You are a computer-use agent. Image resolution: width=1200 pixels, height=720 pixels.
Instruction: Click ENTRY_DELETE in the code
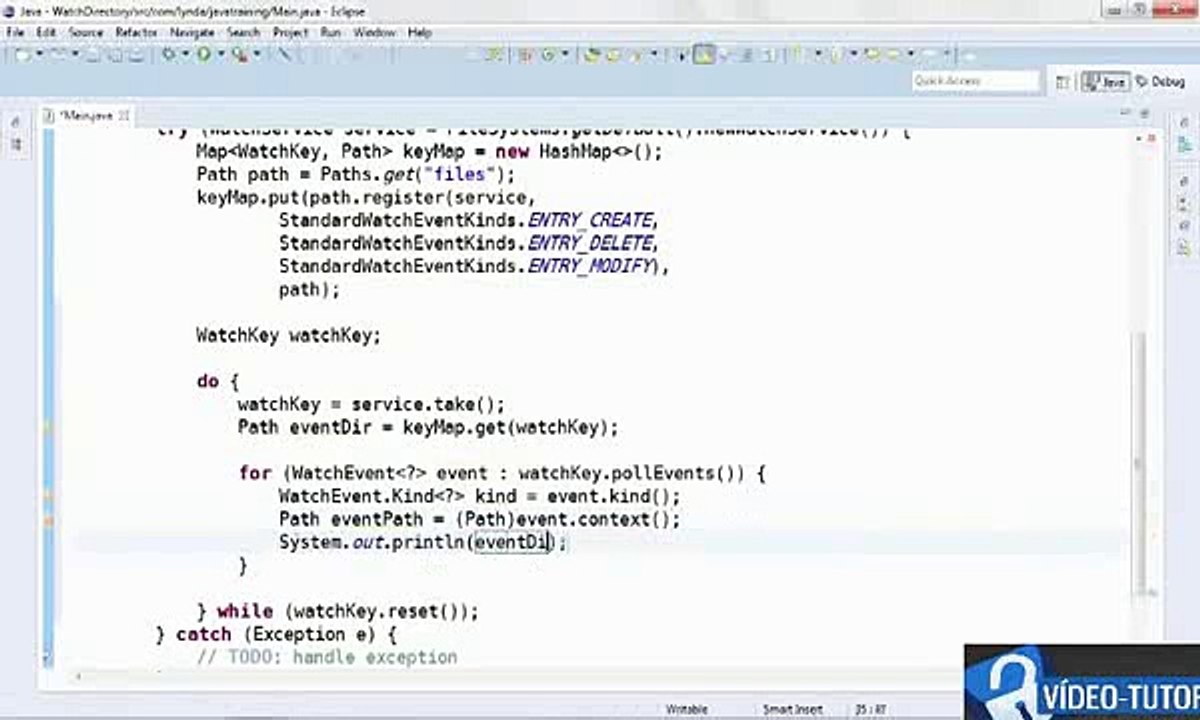[590, 243]
